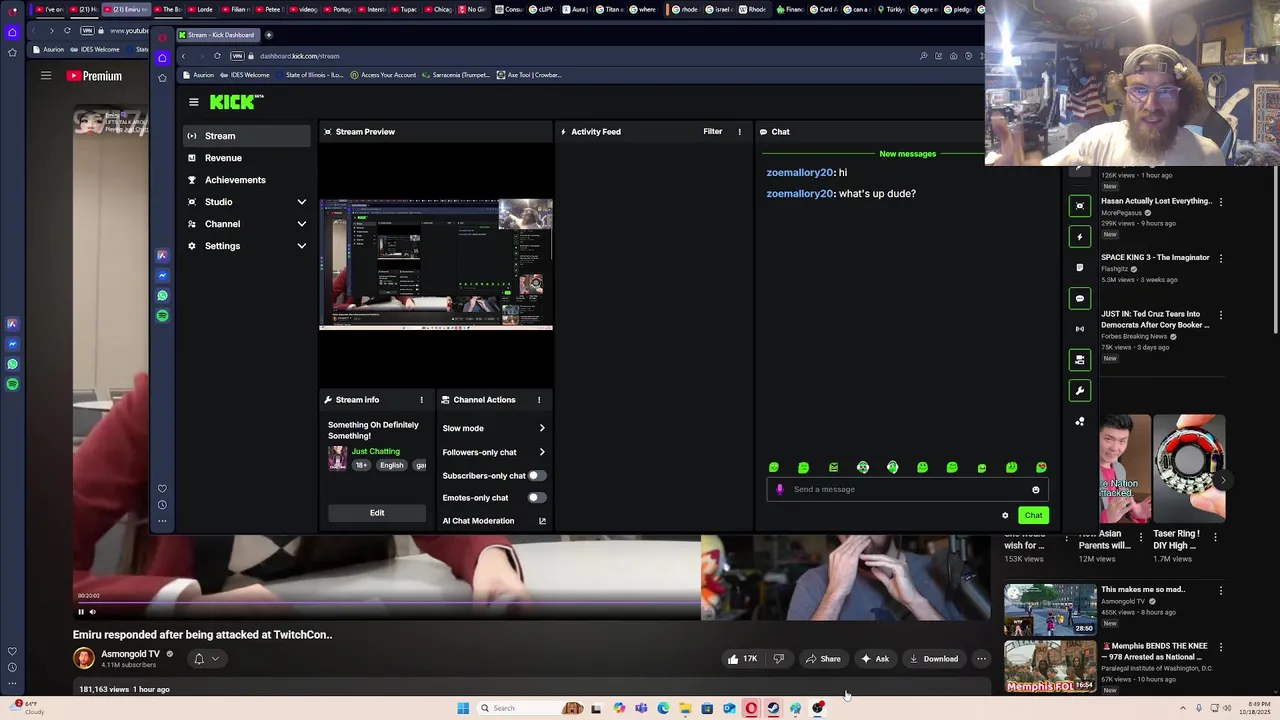Open options for 'SPACE KING 3' video
Screen dimensions: 1280x720
[1221, 259]
